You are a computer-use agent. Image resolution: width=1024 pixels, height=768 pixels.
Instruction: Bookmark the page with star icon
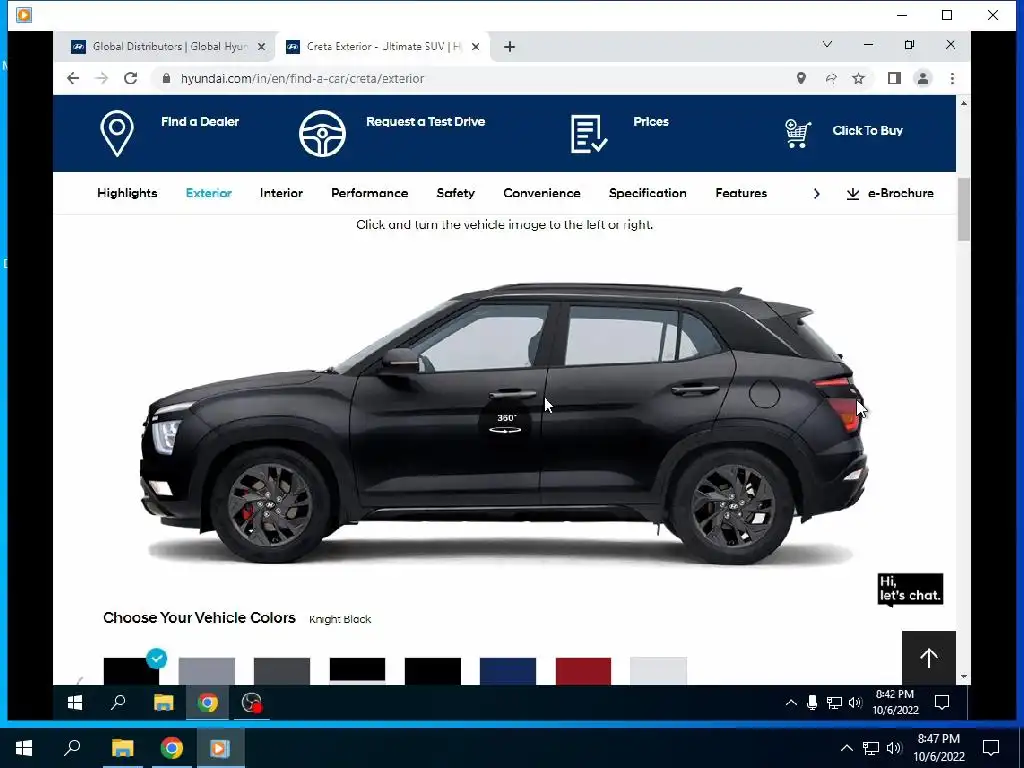click(858, 78)
